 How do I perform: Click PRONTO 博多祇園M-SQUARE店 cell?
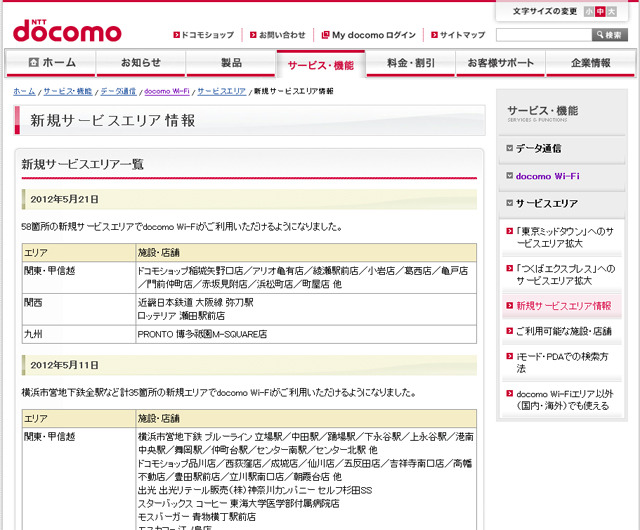click(x=306, y=334)
